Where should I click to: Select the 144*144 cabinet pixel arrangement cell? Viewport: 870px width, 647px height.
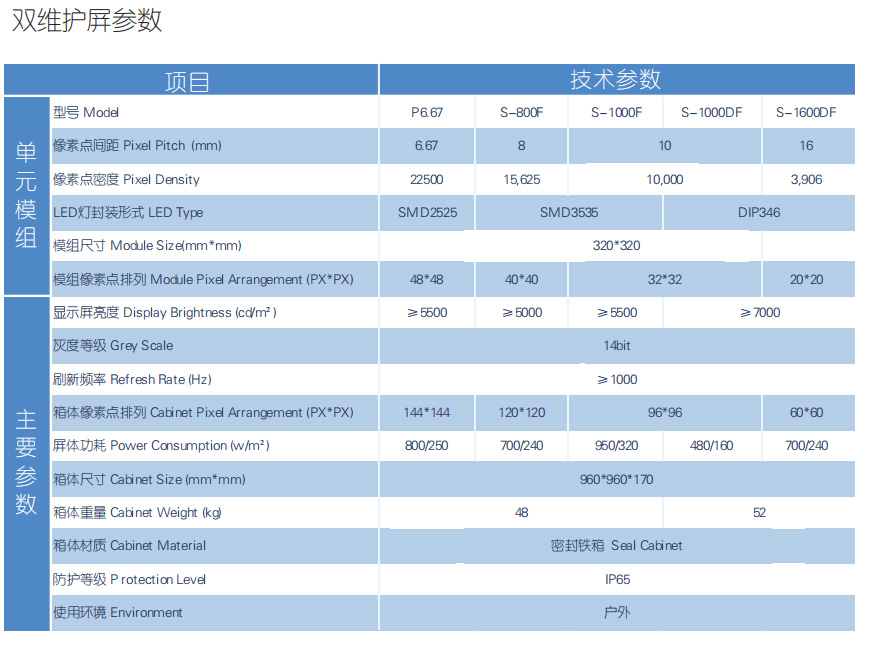click(427, 413)
